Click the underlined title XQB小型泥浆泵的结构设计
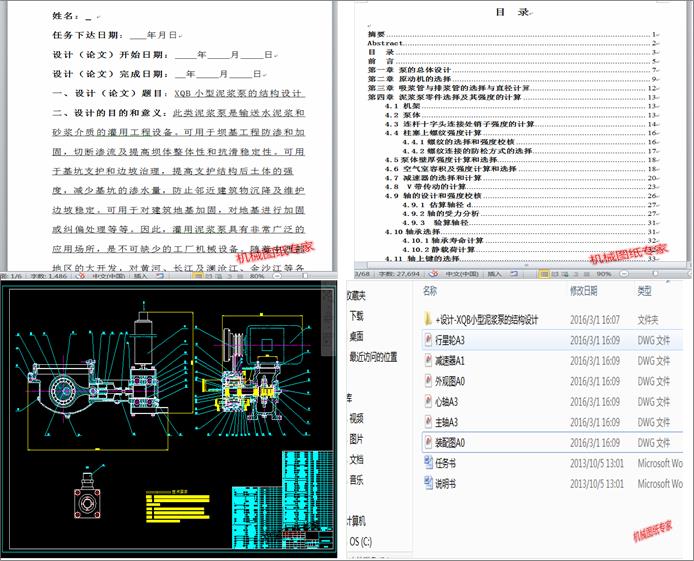The height and width of the screenshot is (561, 694). tap(239, 93)
